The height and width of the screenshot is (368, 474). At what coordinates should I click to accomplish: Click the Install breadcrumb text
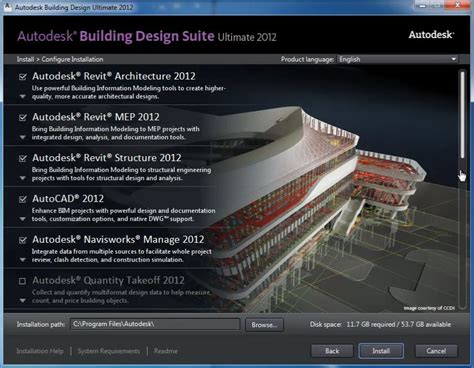click(x=25, y=59)
